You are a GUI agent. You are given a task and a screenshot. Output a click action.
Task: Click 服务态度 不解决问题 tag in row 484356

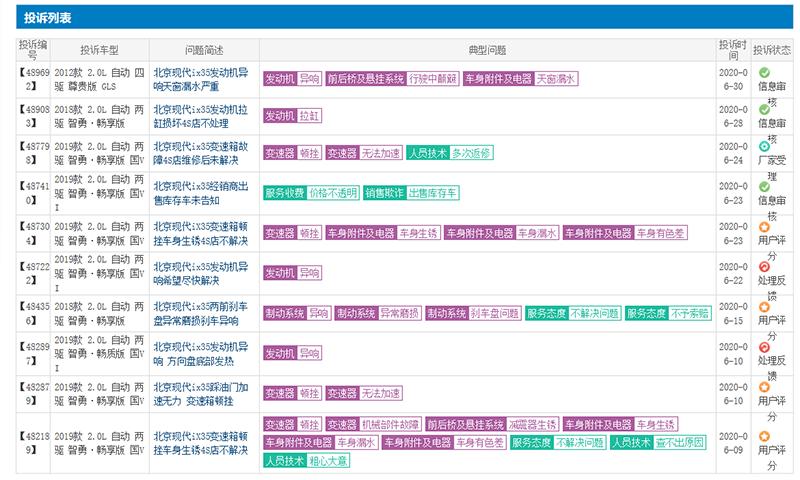(573, 313)
